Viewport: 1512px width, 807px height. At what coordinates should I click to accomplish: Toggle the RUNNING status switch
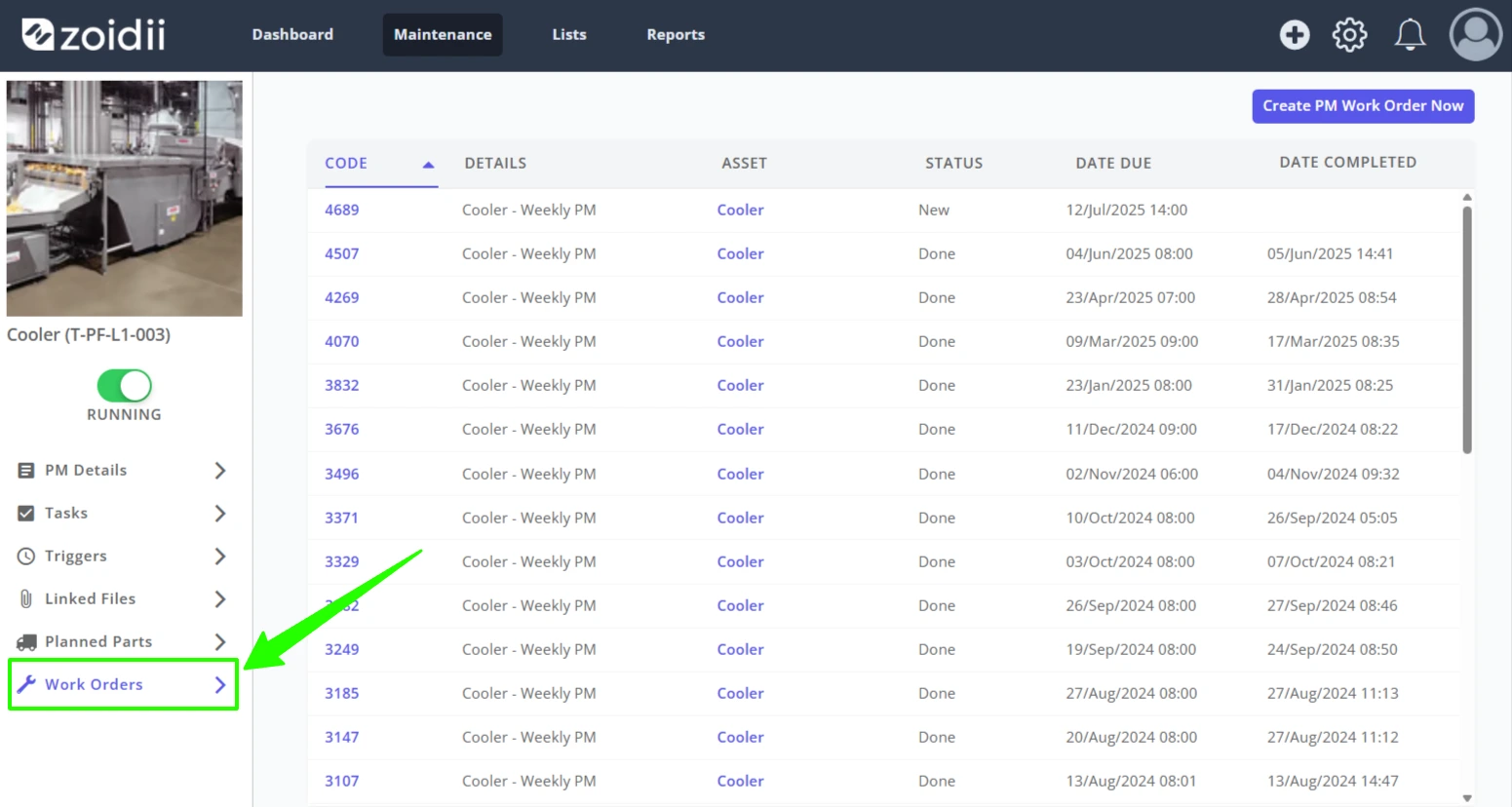coord(124,386)
